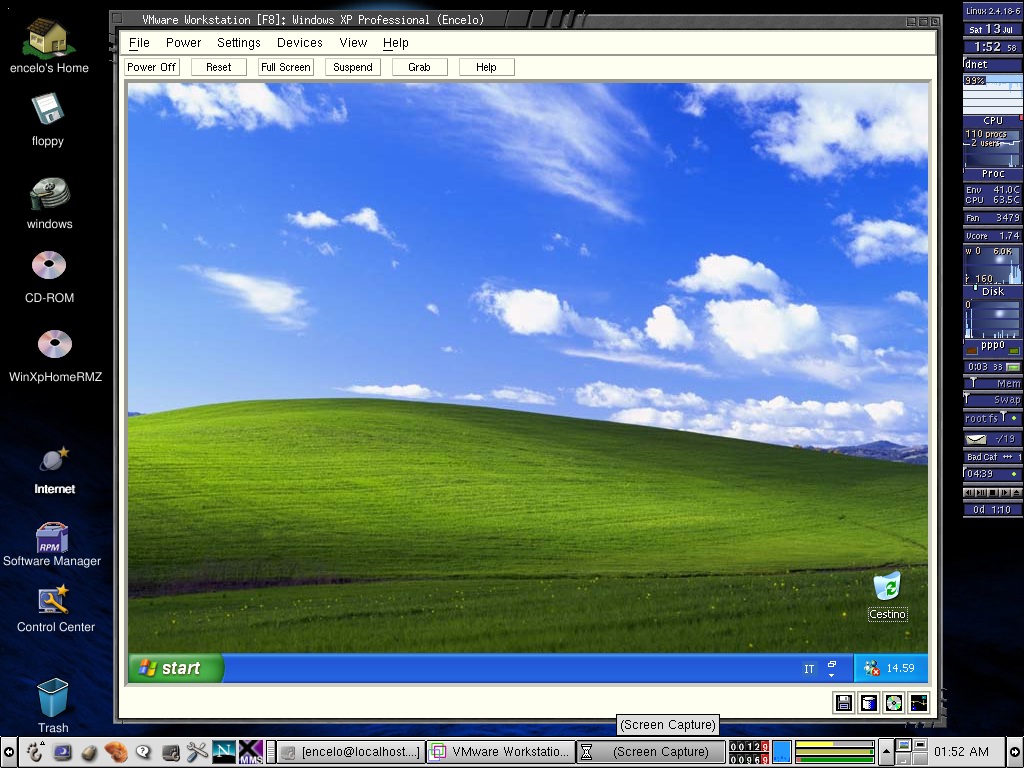1024x768 pixels.
Task: Click the CPU chart label in GKrellM
Action: coord(993,121)
